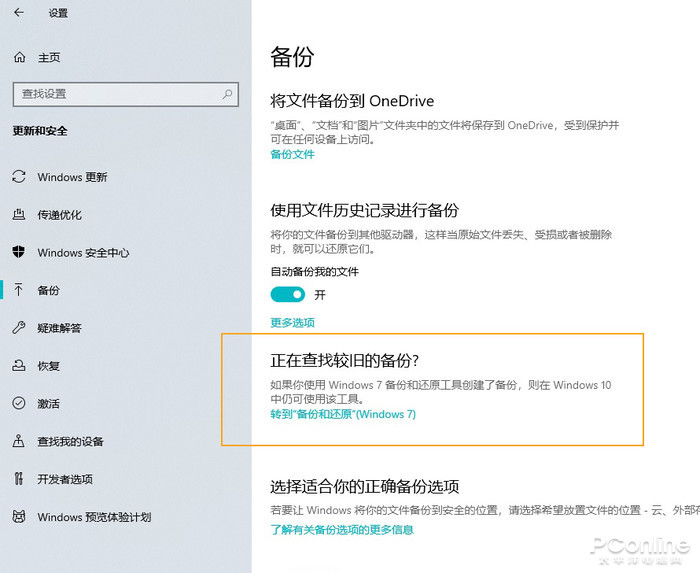
Task: Click the 激活 checkmark circle icon
Action: (18, 404)
